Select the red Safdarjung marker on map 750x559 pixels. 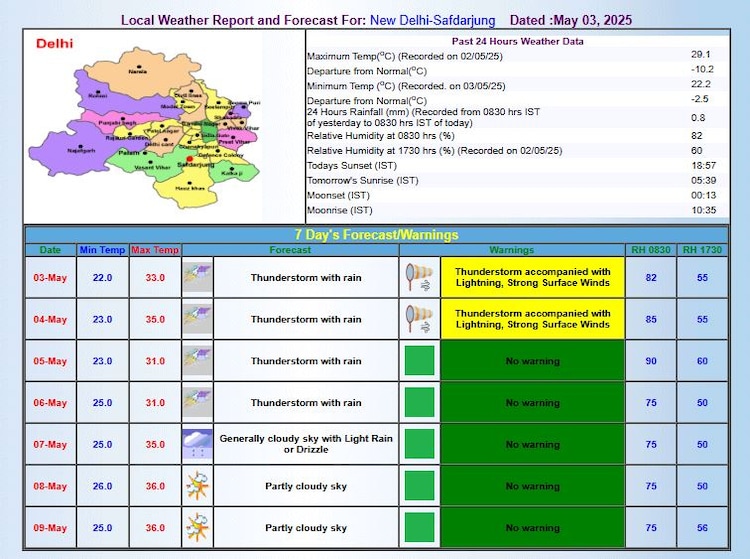(189, 156)
